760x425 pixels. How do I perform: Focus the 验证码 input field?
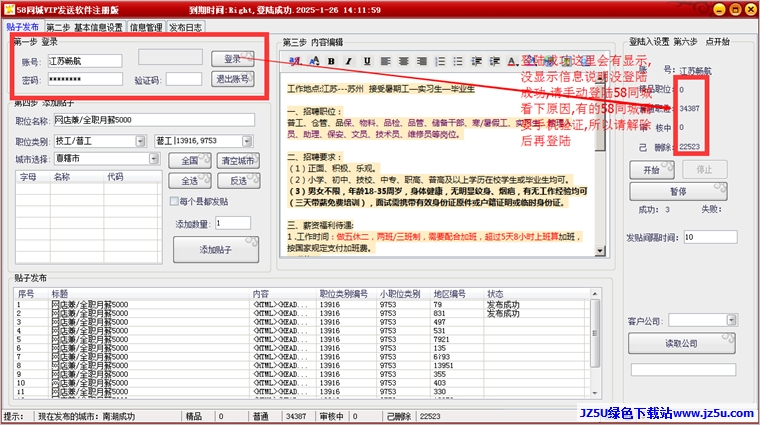(x=184, y=79)
